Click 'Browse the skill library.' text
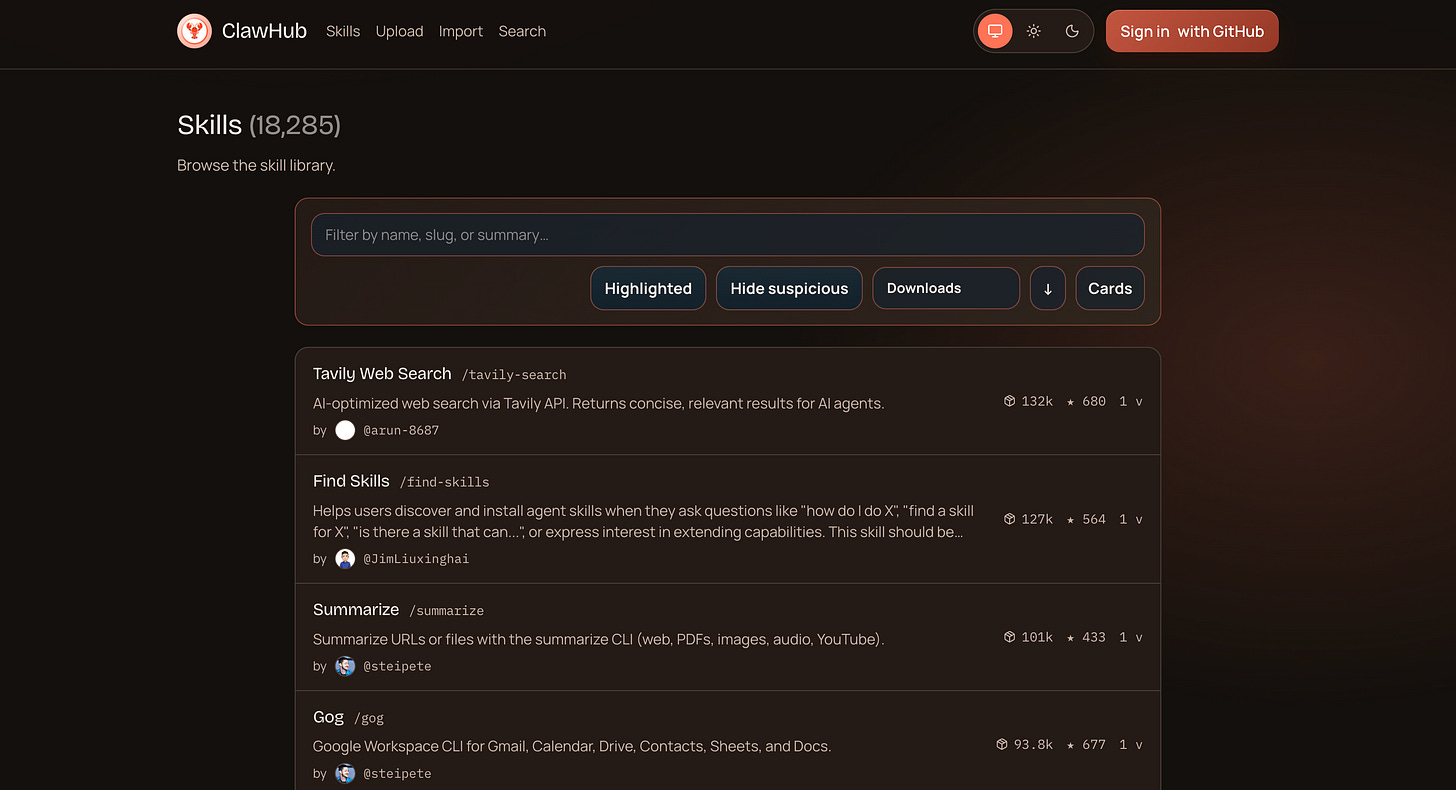The width and height of the screenshot is (1456, 790). (x=256, y=165)
